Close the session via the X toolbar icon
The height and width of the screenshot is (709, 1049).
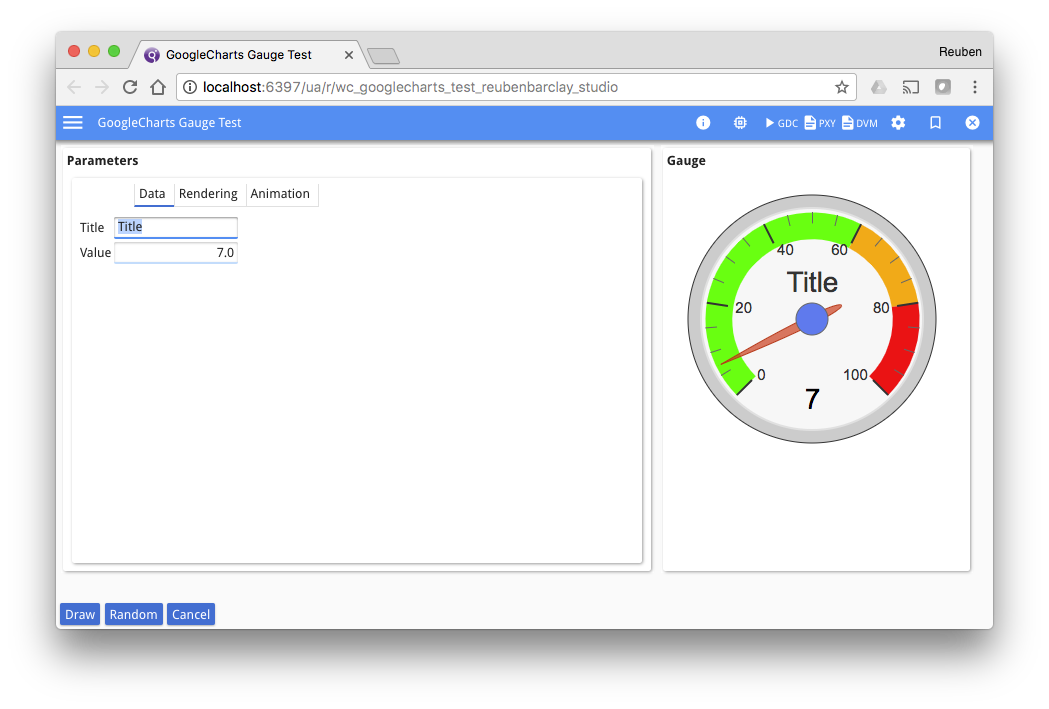pos(971,122)
